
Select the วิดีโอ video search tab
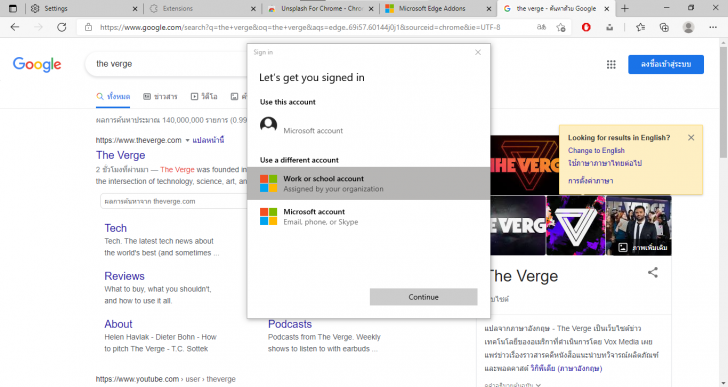point(204,97)
